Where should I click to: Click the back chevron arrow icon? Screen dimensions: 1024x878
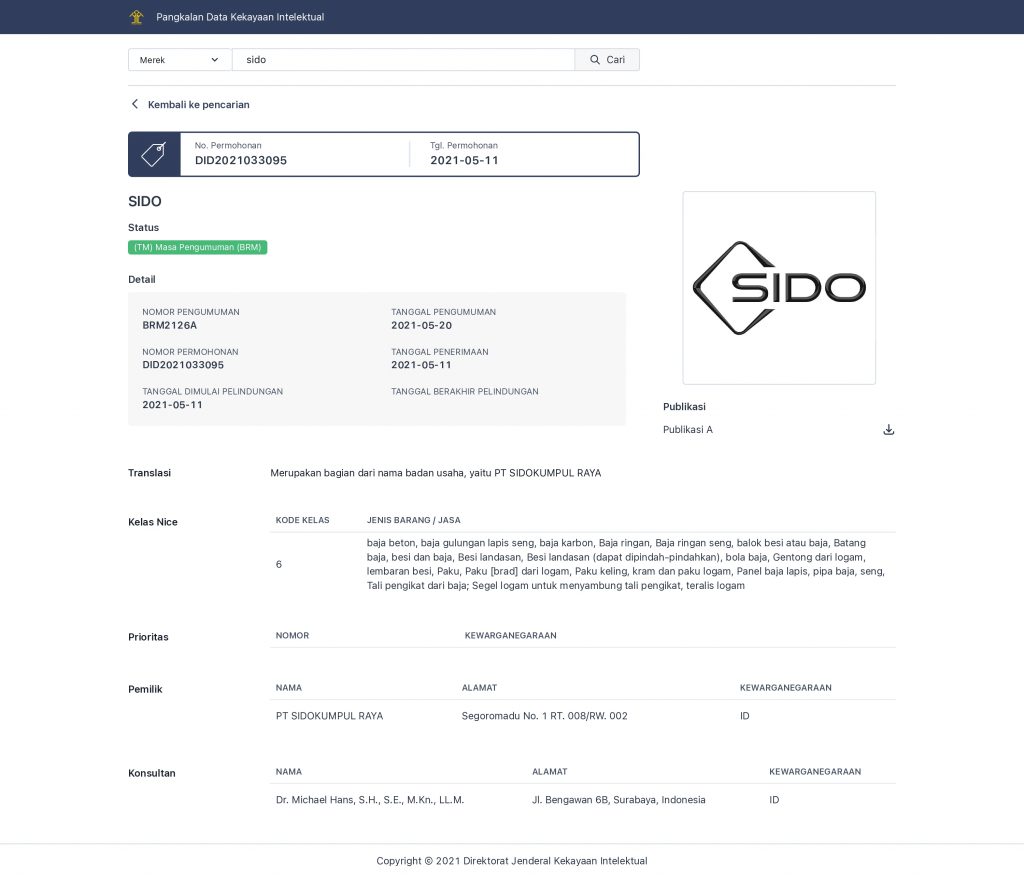[135, 104]
